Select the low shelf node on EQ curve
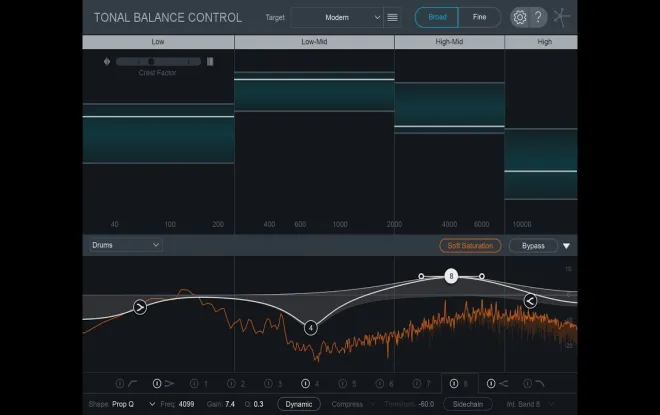The width and height of the screenshot is (660, 415). pyautogui.click(x=140, y=307)
